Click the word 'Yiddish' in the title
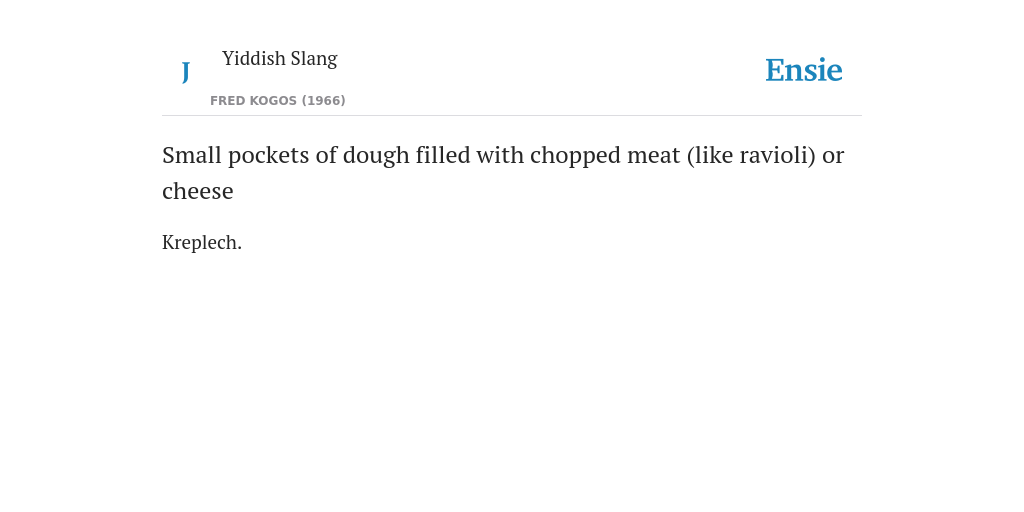Image resolution: width=1024 pixels, height=512 pixels. coord(254,58)
